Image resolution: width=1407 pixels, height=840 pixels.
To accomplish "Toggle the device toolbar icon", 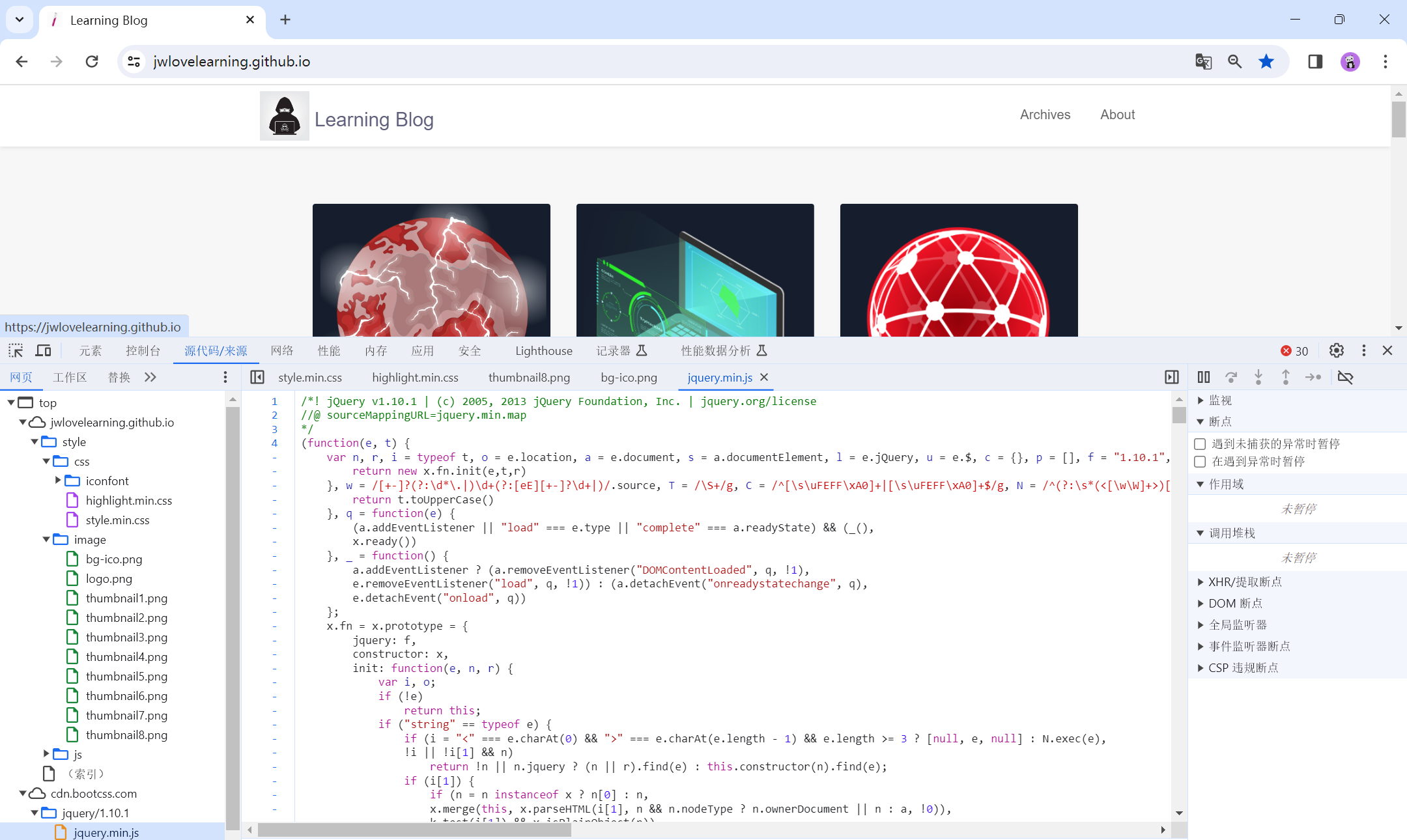I will [x=43, y=351].
